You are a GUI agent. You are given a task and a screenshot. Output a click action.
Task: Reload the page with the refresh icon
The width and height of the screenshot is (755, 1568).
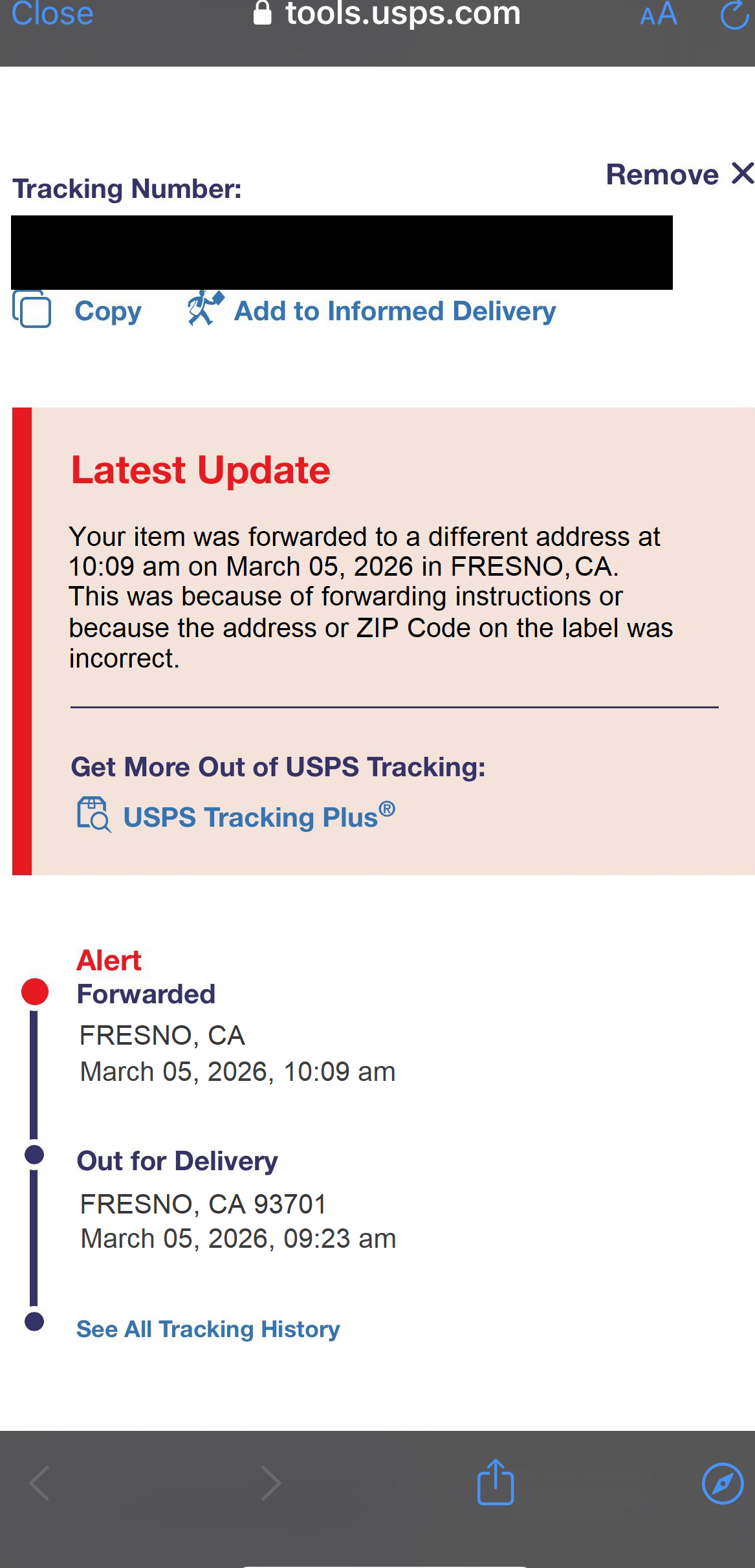coord(734,14)
